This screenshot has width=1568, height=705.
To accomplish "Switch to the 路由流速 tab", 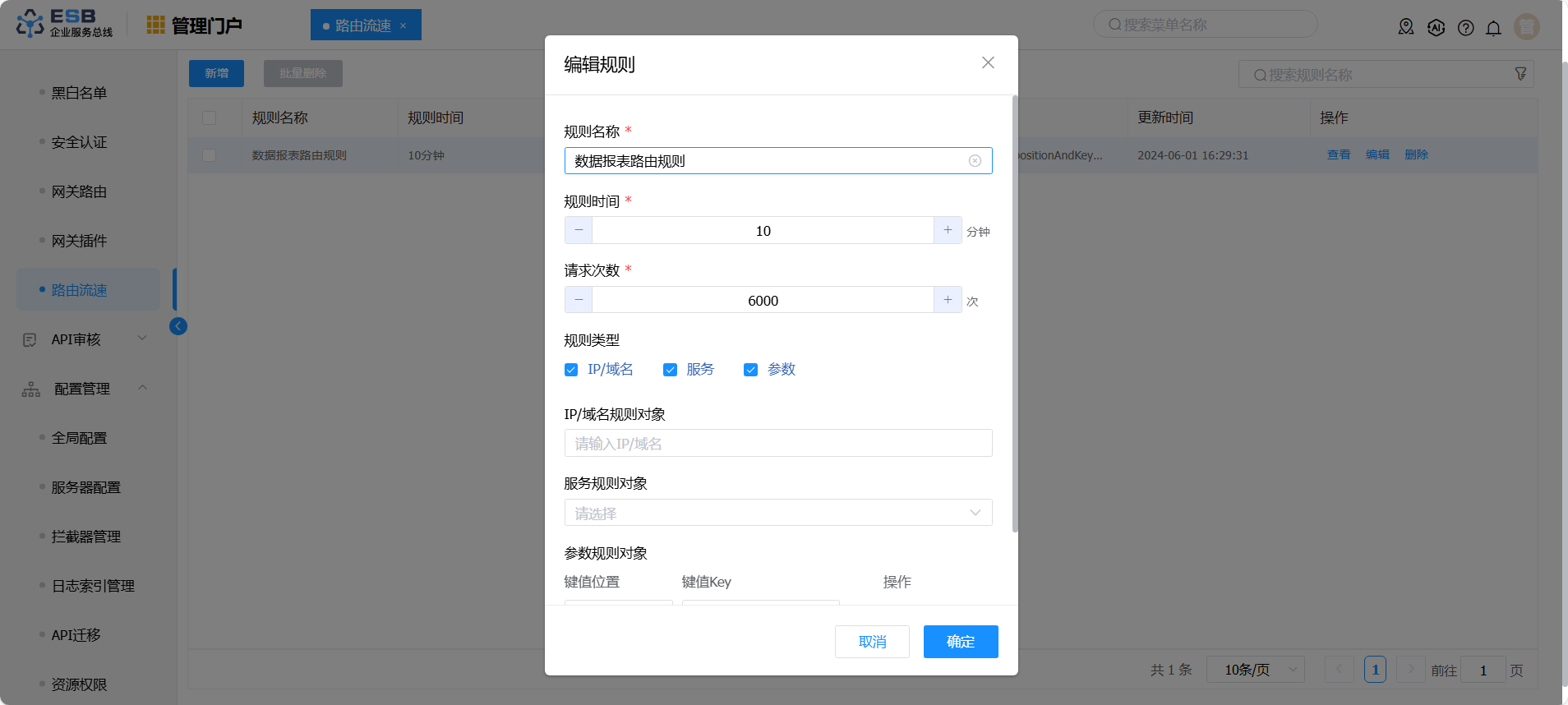I will click(x=362, y=25).
